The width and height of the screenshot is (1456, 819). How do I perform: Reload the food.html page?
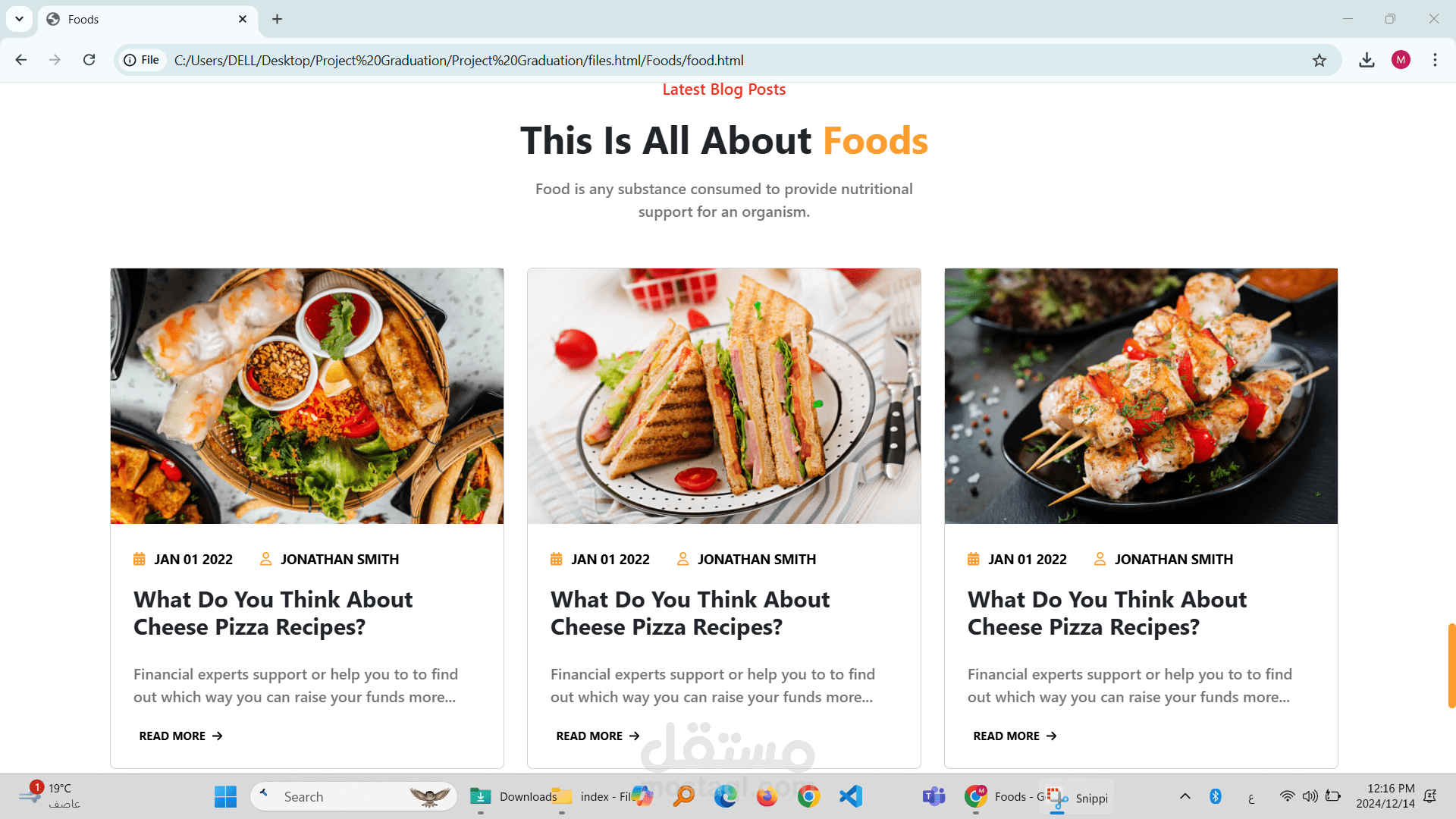coord(89,60)
